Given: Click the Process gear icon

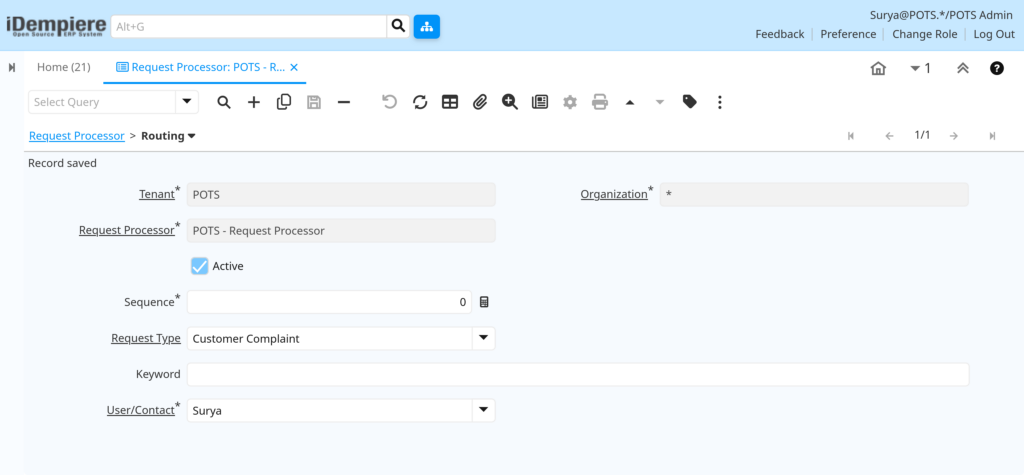Looking at the screenshot, I should point(570,102).
